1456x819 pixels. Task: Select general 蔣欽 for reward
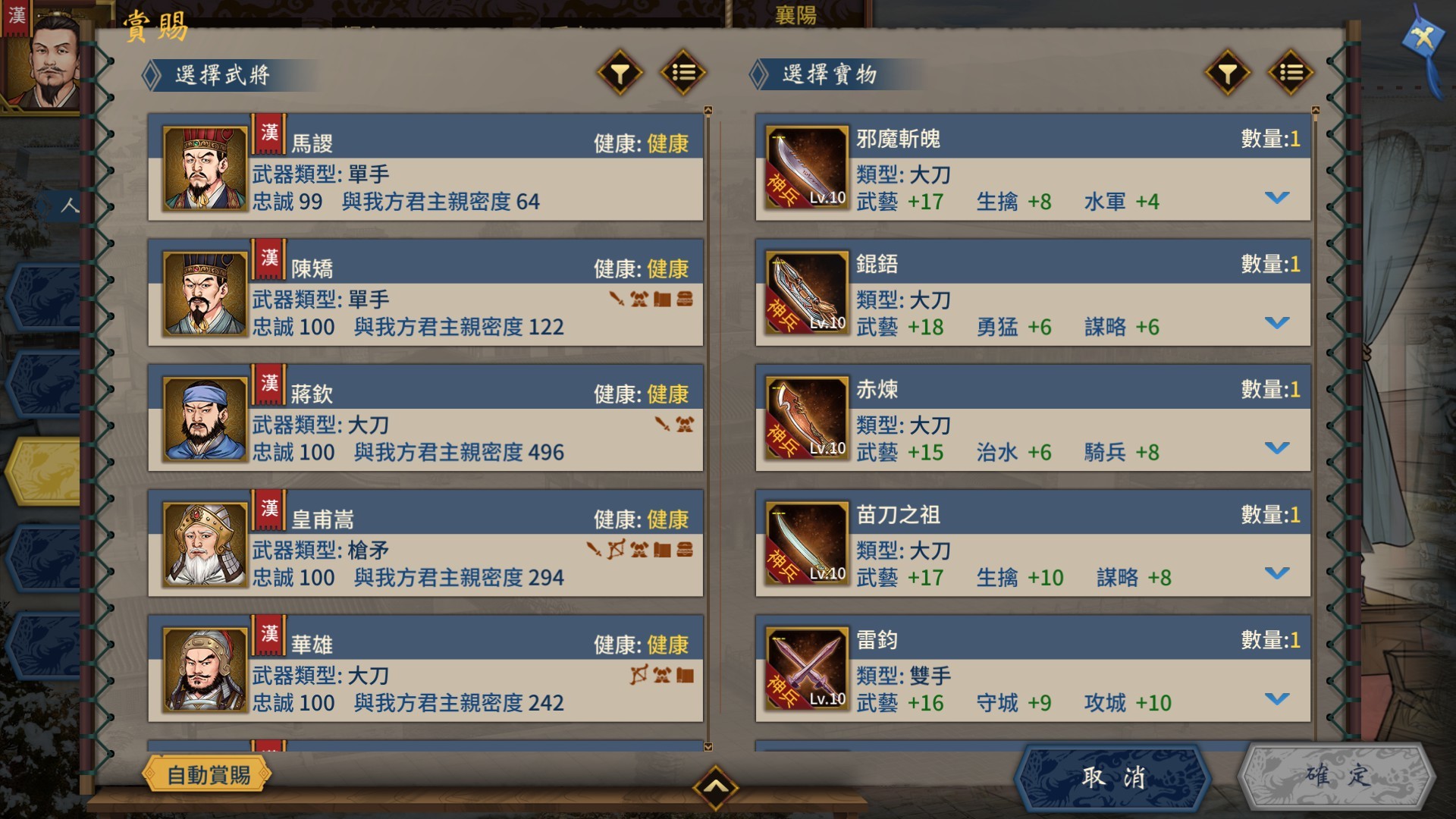(425, 418)
